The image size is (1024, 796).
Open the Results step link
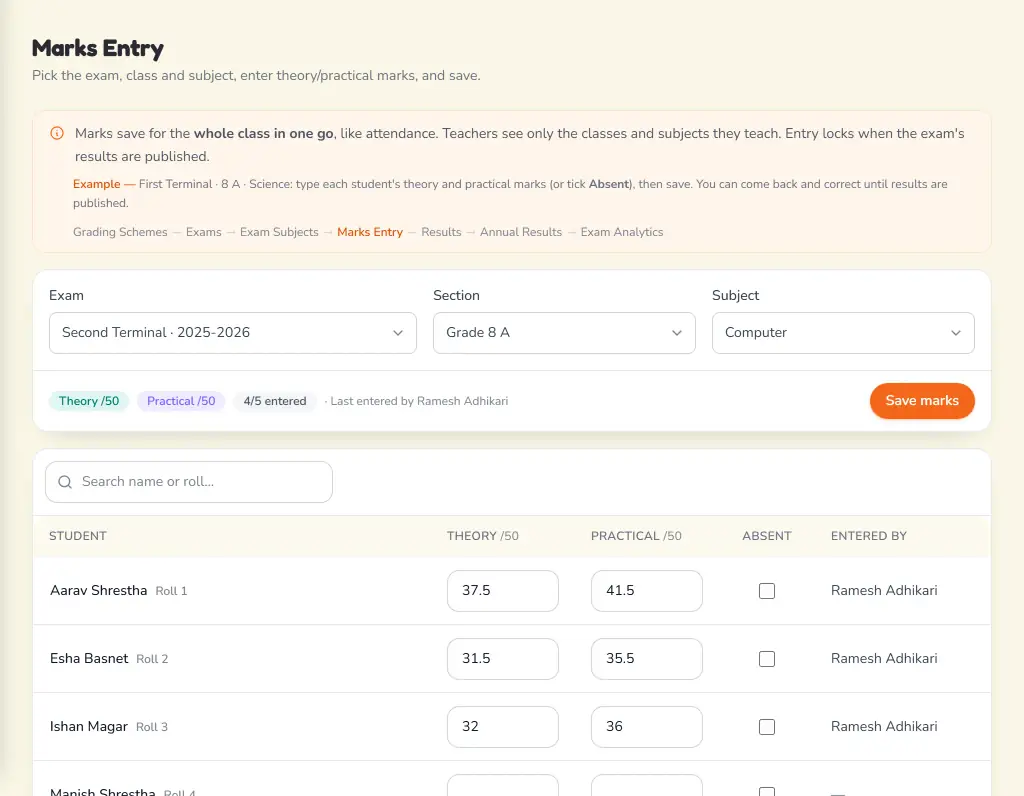click(x=441, y=232)
